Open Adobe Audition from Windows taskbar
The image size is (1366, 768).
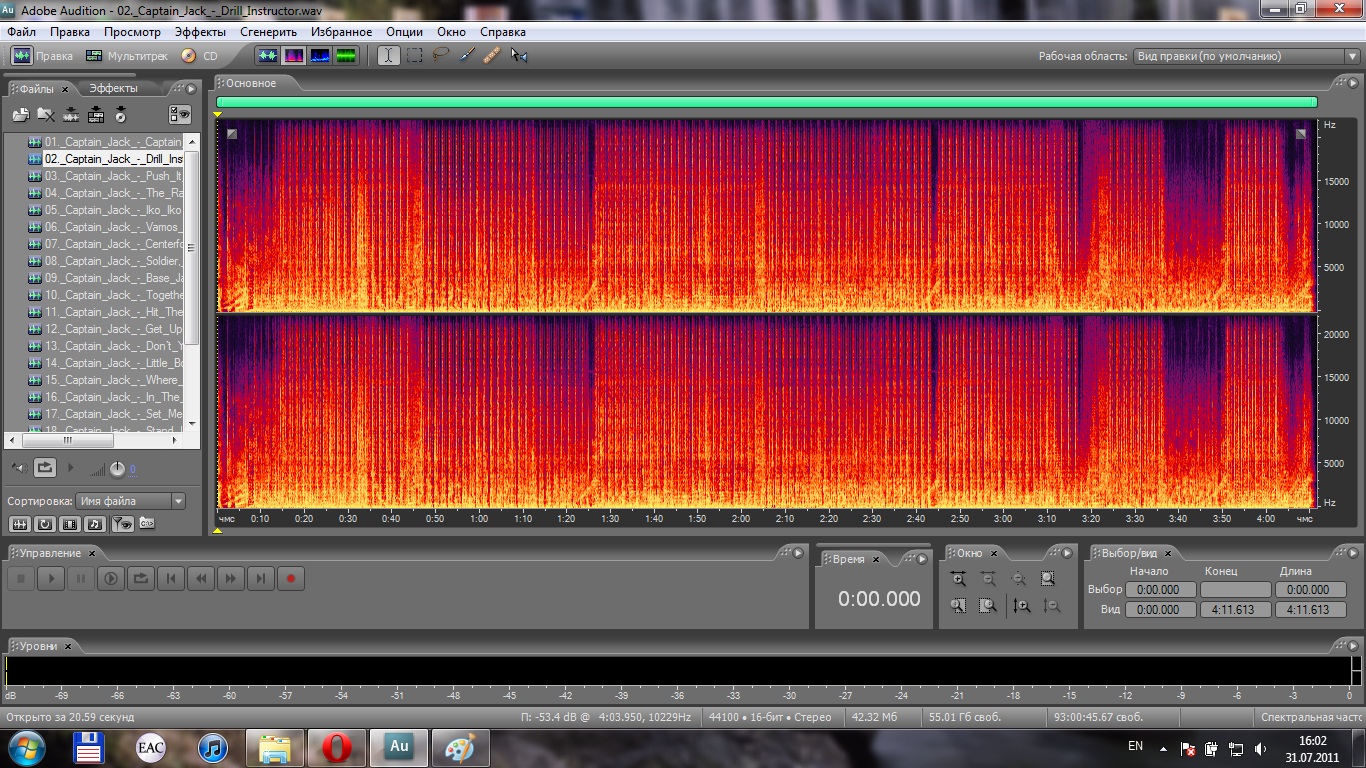pyautogui.click(x=399, y=747)
